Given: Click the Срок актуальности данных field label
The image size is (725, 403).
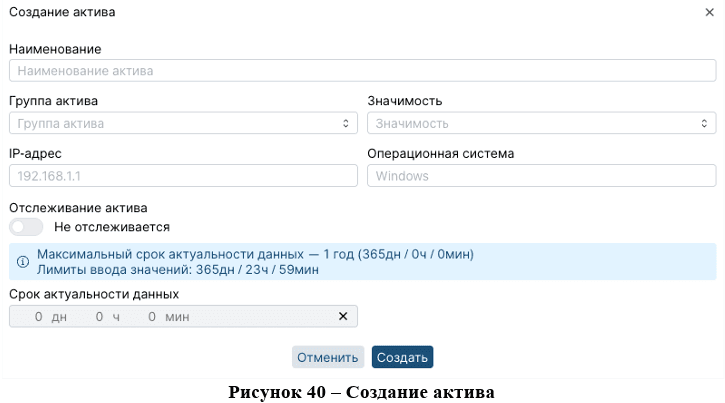Looking at the screenshot, I should click(94, 294).
